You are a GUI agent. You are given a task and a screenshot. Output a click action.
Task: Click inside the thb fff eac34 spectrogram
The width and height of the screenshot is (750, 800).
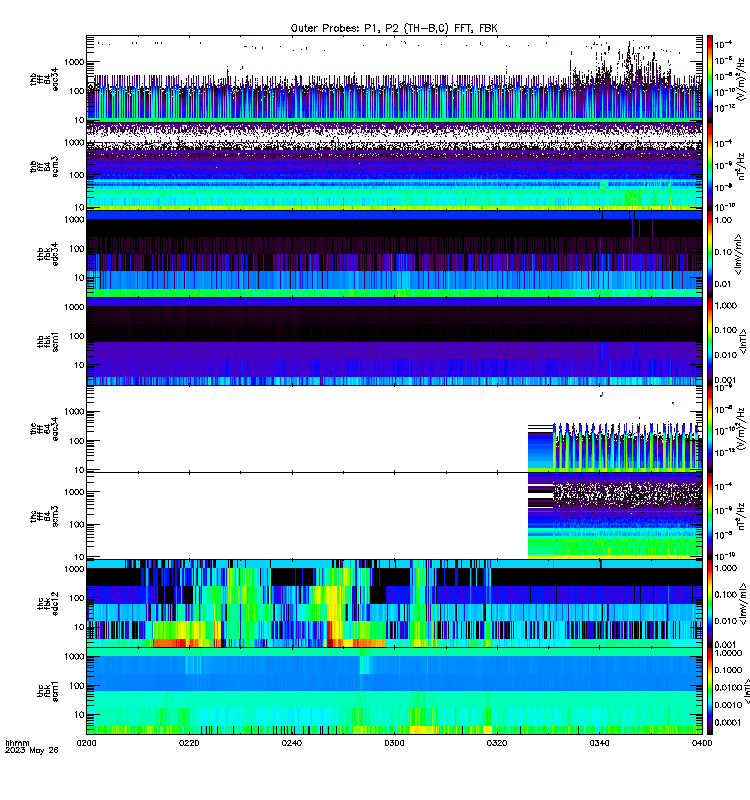tap(394, 79)
